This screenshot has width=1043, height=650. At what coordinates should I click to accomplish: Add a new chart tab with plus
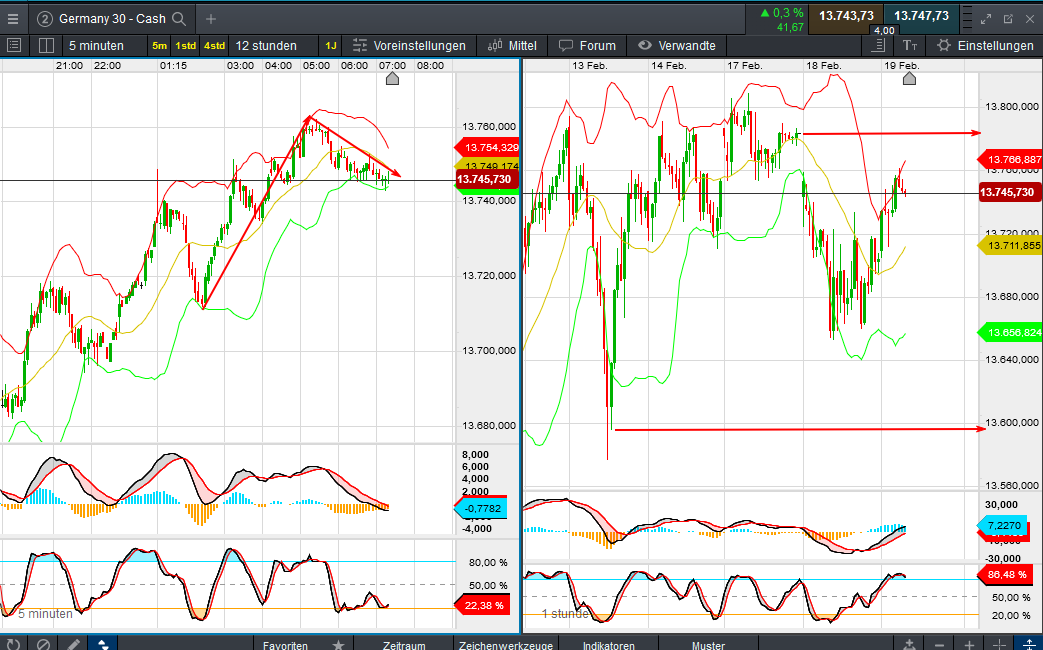[211, 19]
